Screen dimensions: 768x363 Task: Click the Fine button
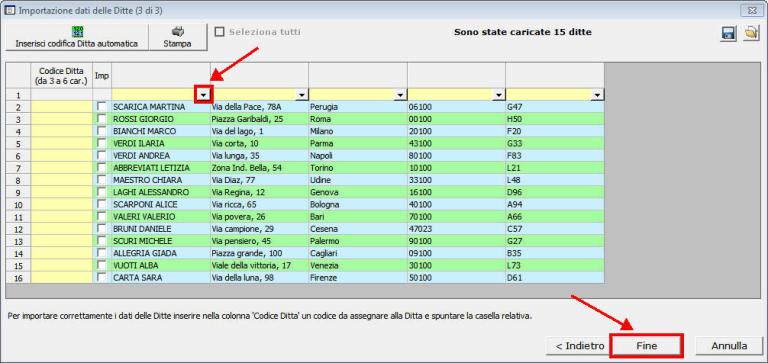tap(646, 346)
